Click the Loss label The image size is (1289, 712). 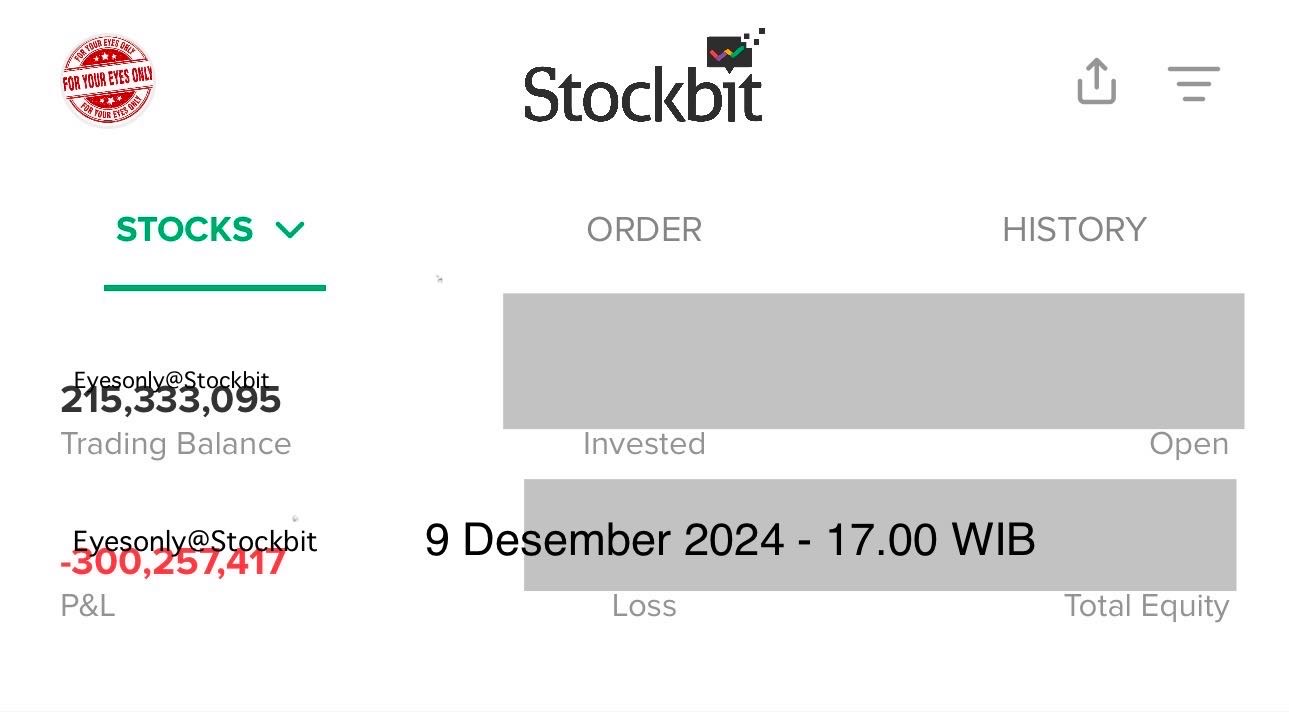coord(644,606)
